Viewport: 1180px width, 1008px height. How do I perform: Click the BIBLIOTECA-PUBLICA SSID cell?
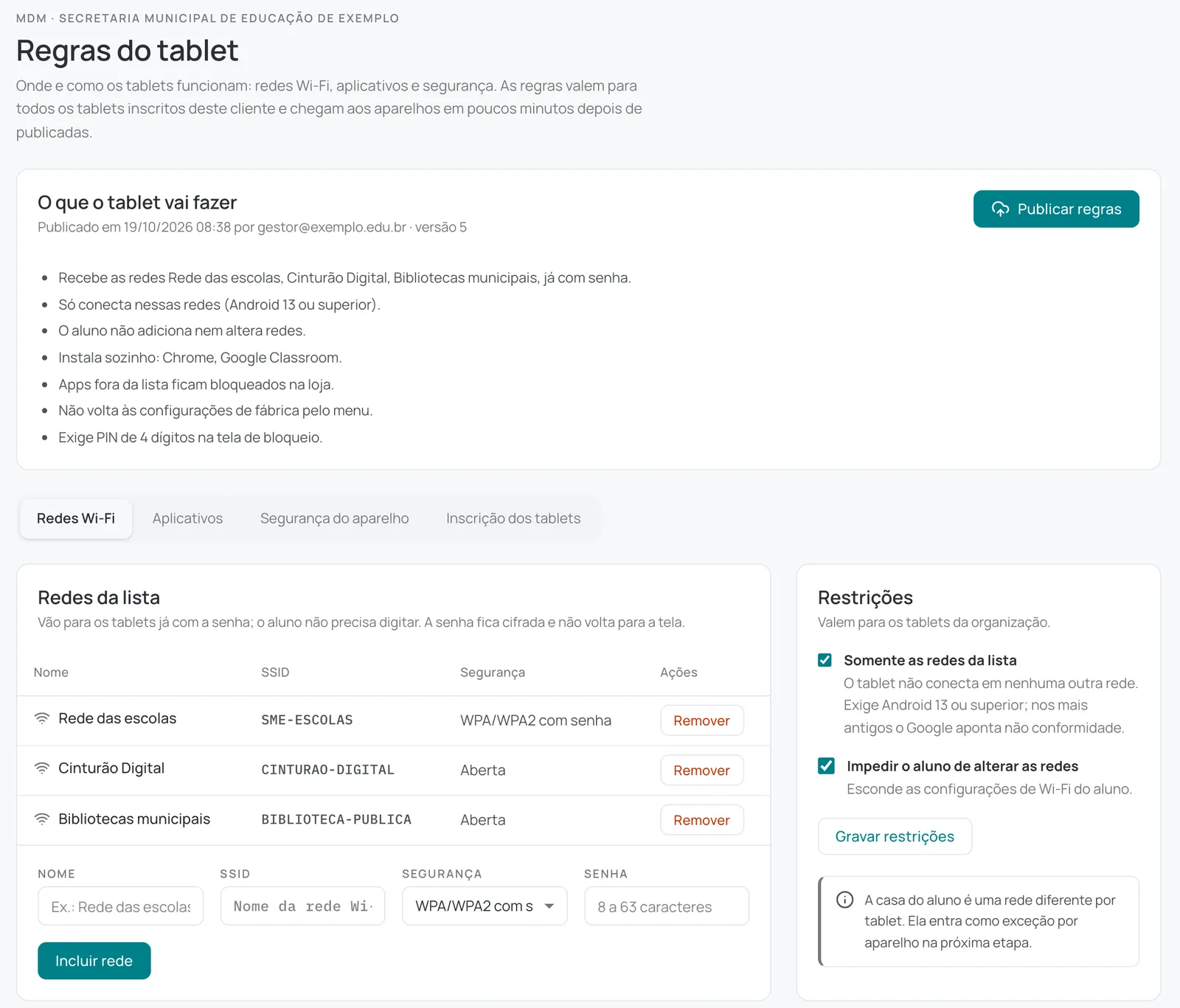click(x=336, y=819)
